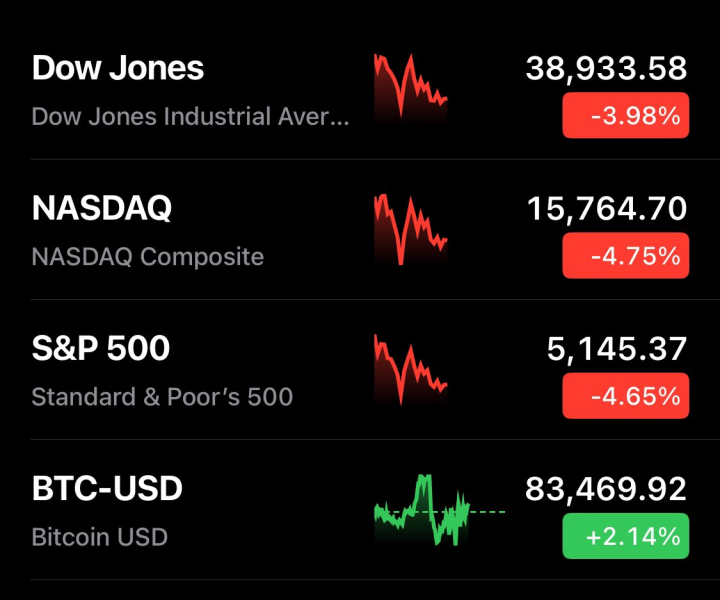Toggle the Dow Jones -3.98% change badge
This screenshot has width=720, height=600.
click(x=625, y=116)
